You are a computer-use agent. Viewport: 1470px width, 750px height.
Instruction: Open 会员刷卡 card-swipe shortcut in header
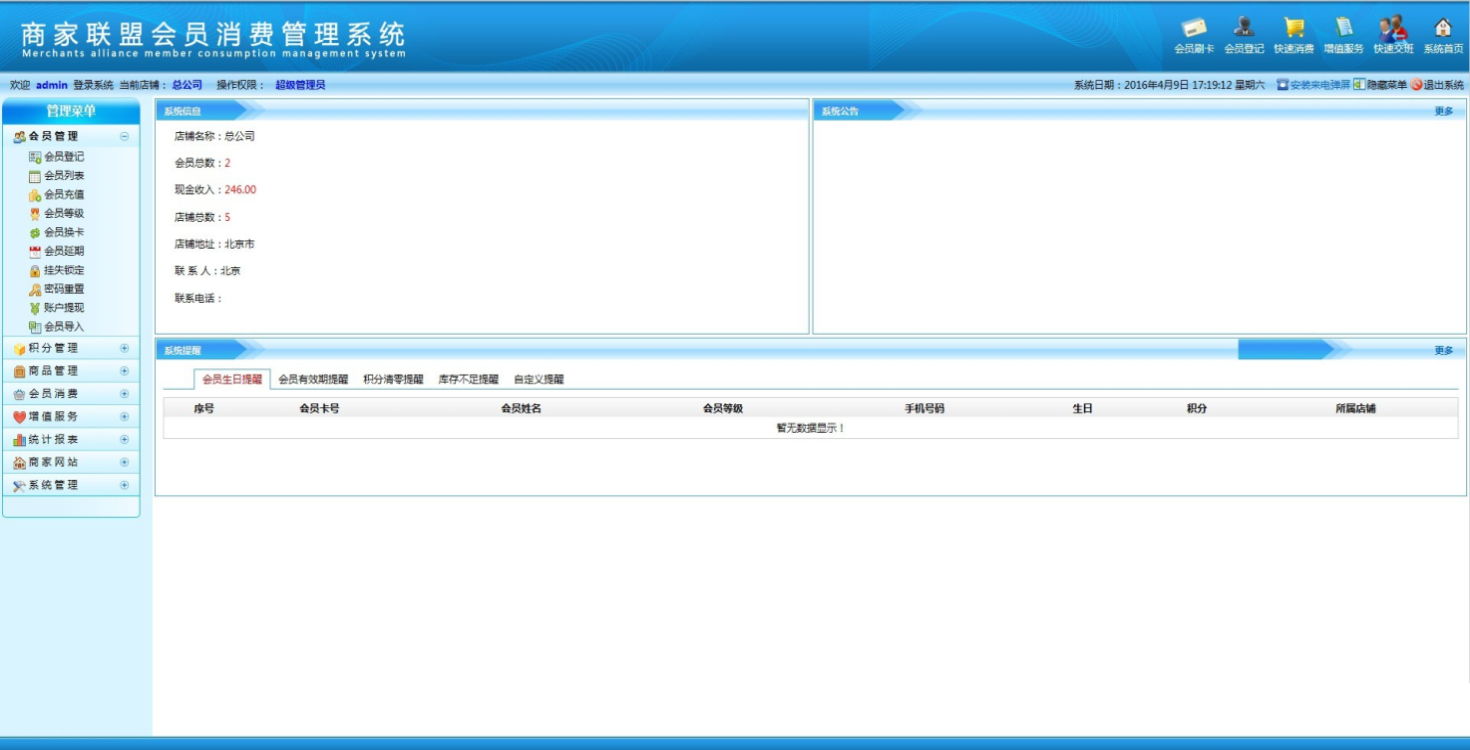click(x=1194, y=35)
